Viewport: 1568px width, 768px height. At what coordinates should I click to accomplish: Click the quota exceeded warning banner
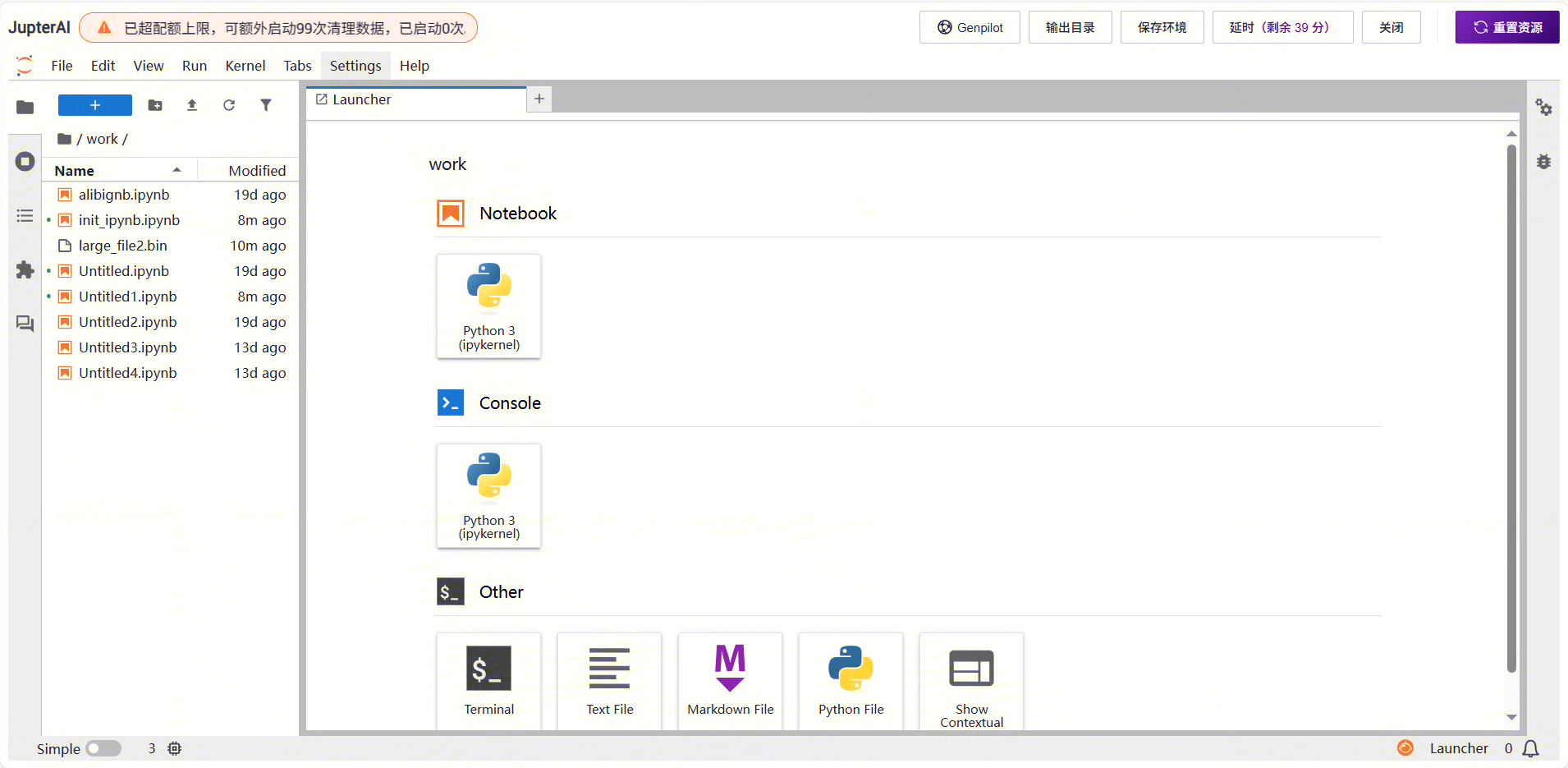(278, 27)
